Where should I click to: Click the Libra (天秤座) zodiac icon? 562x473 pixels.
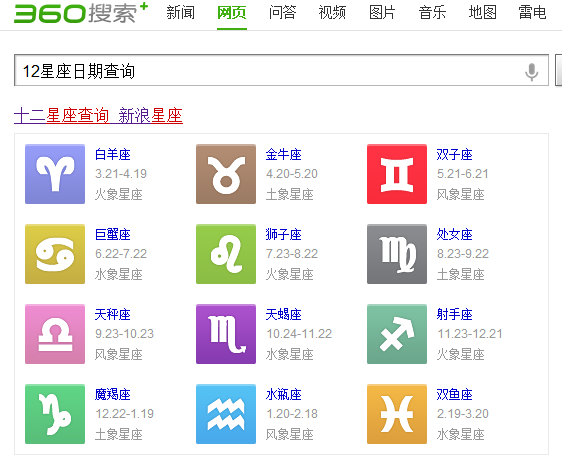click(x=55, y=334)
